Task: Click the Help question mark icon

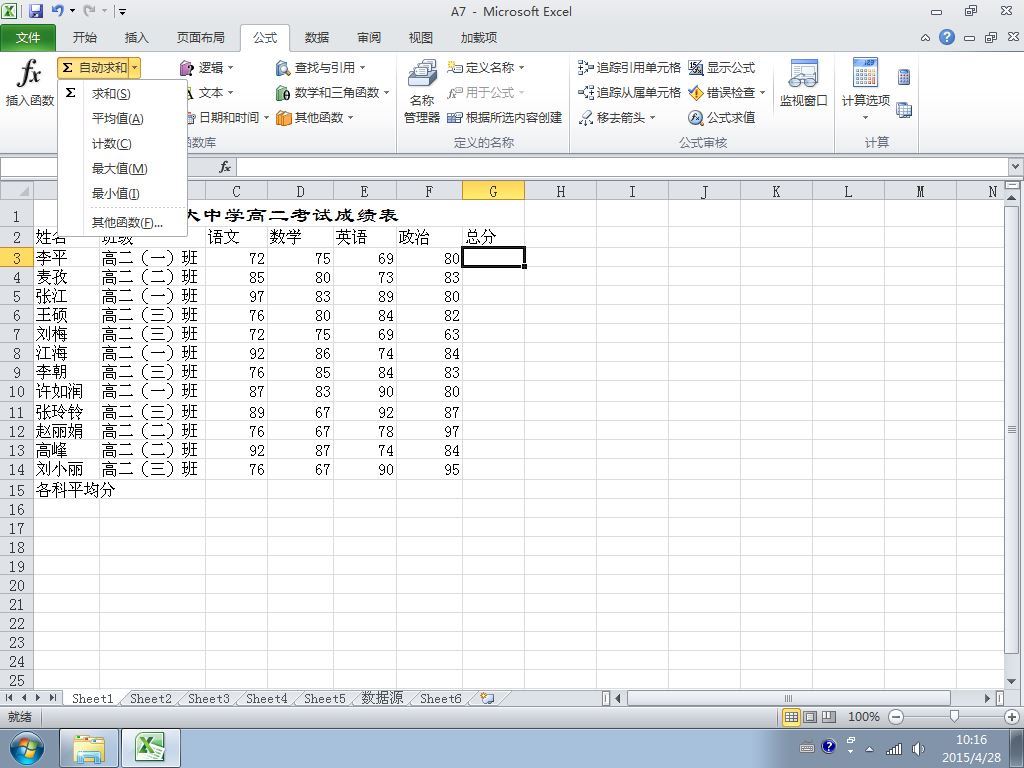Action: click(946, 37)
